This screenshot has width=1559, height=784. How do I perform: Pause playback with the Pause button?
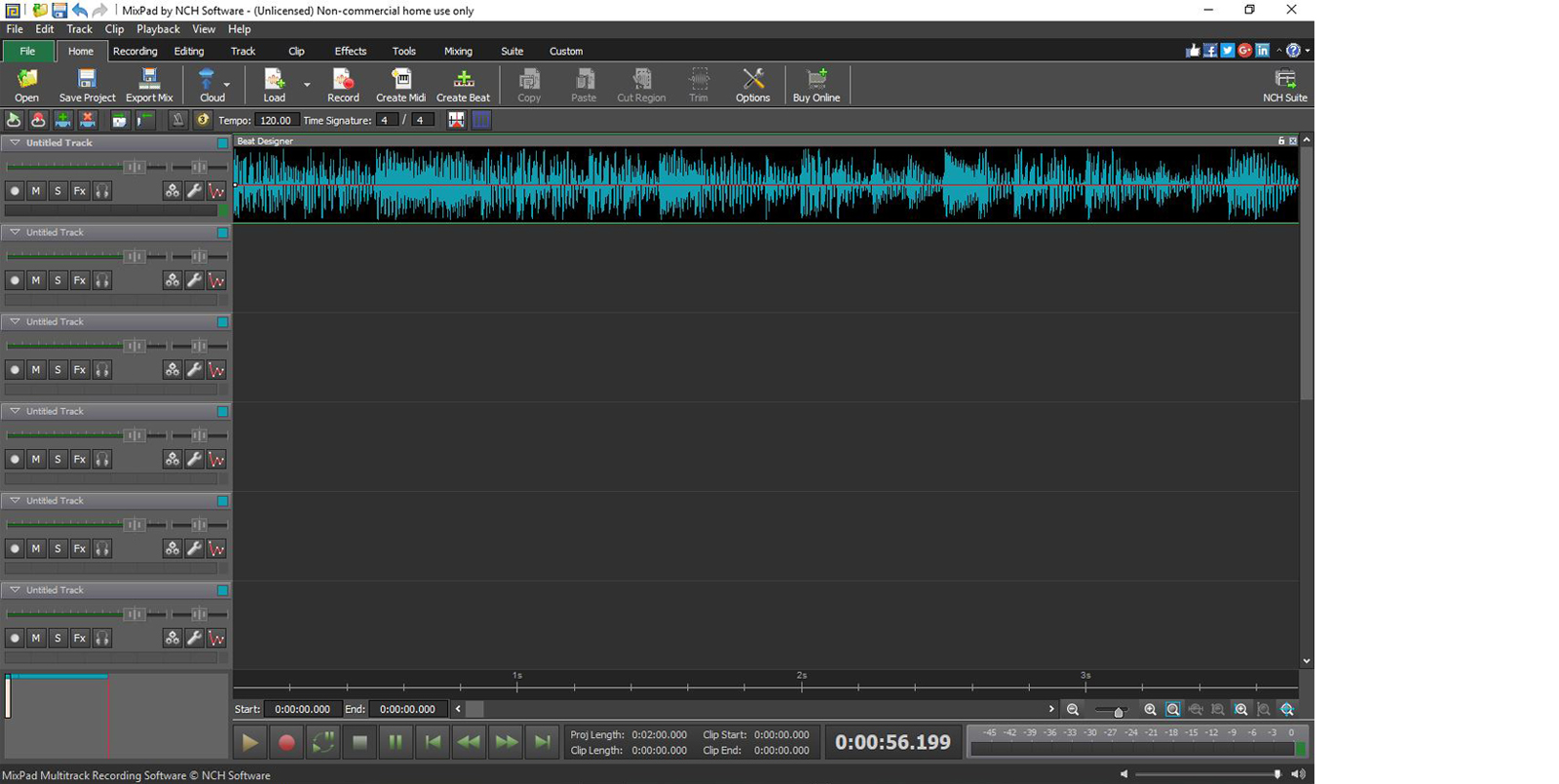pos(396,742)
